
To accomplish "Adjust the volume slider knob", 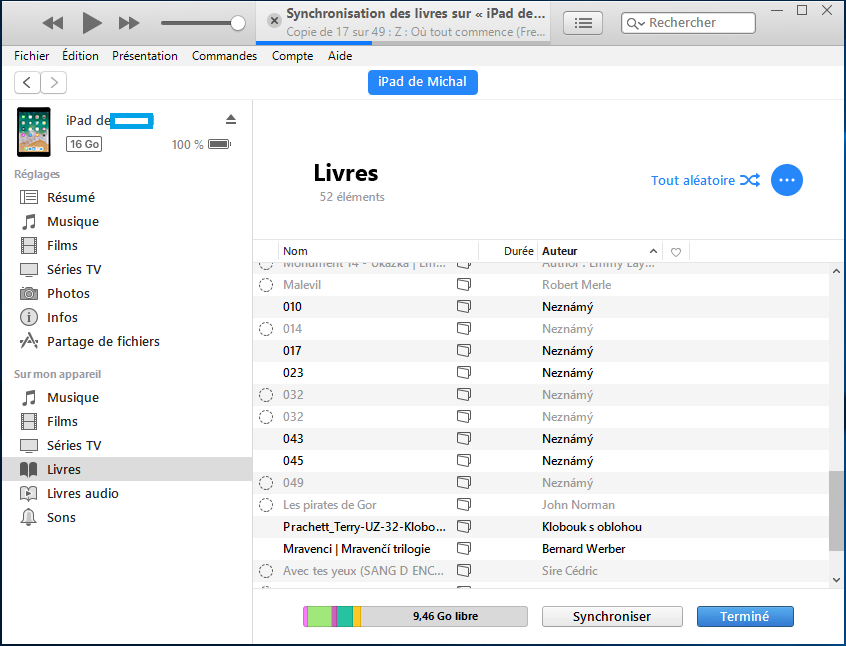I will [x=237, y=23].
